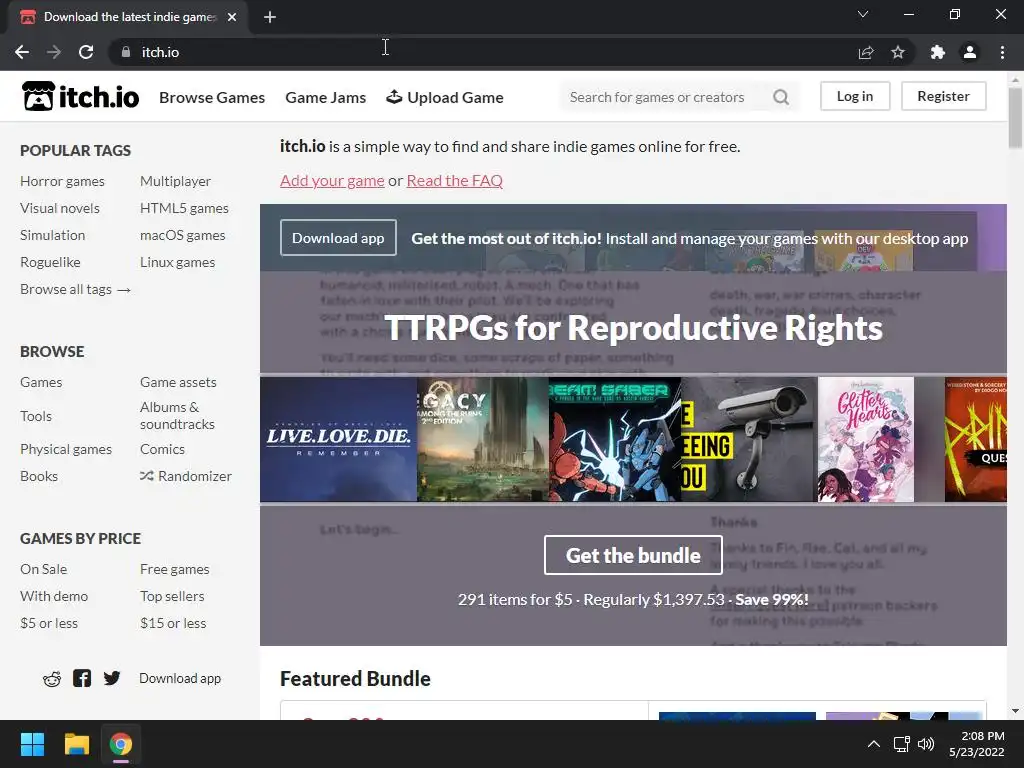Select the macOS games tag
The height and width of the screenshot is (768, 1024).
coord(183,235)
